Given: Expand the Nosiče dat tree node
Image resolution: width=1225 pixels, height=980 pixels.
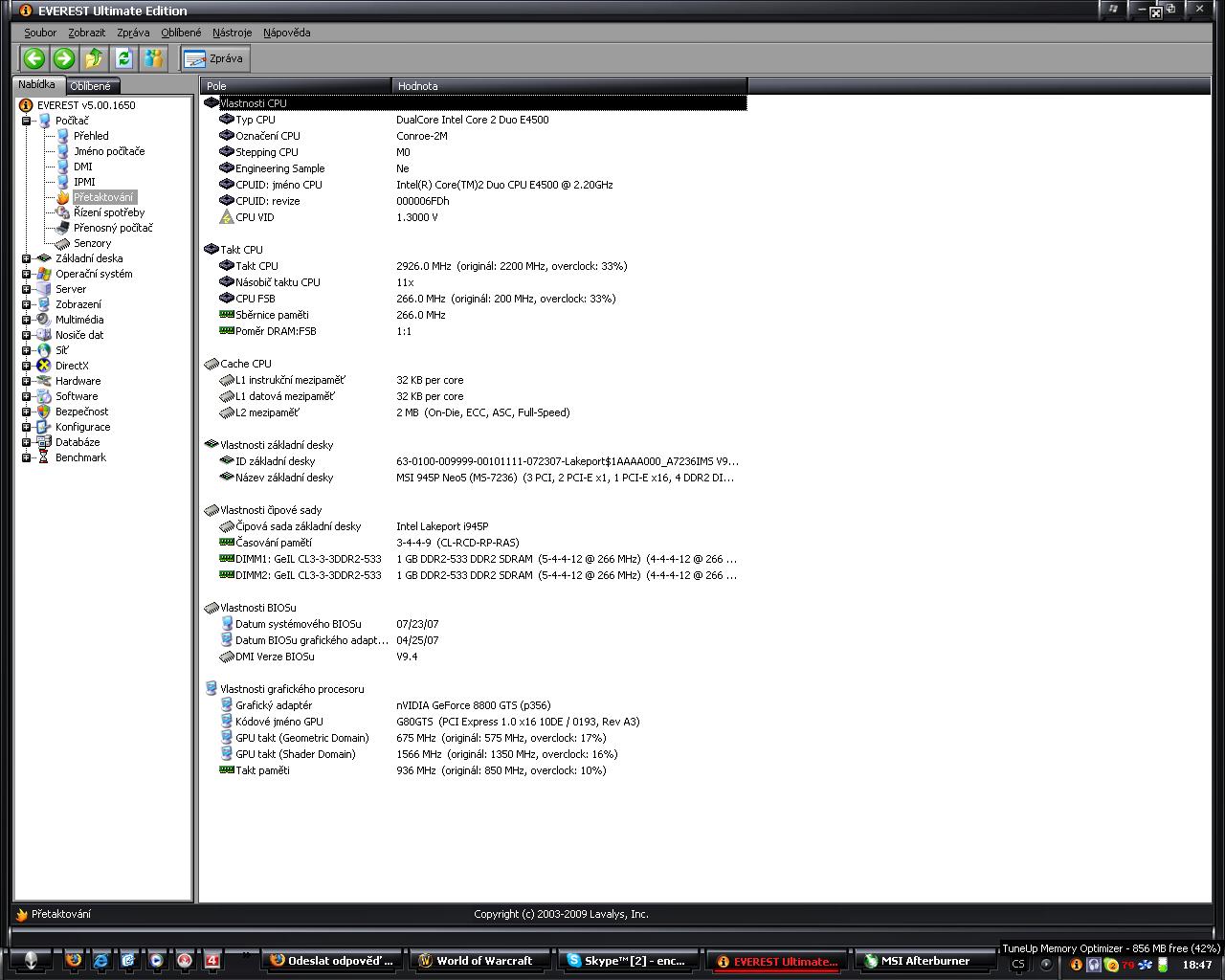Looking at the screenshot, I should pos(26,335).
